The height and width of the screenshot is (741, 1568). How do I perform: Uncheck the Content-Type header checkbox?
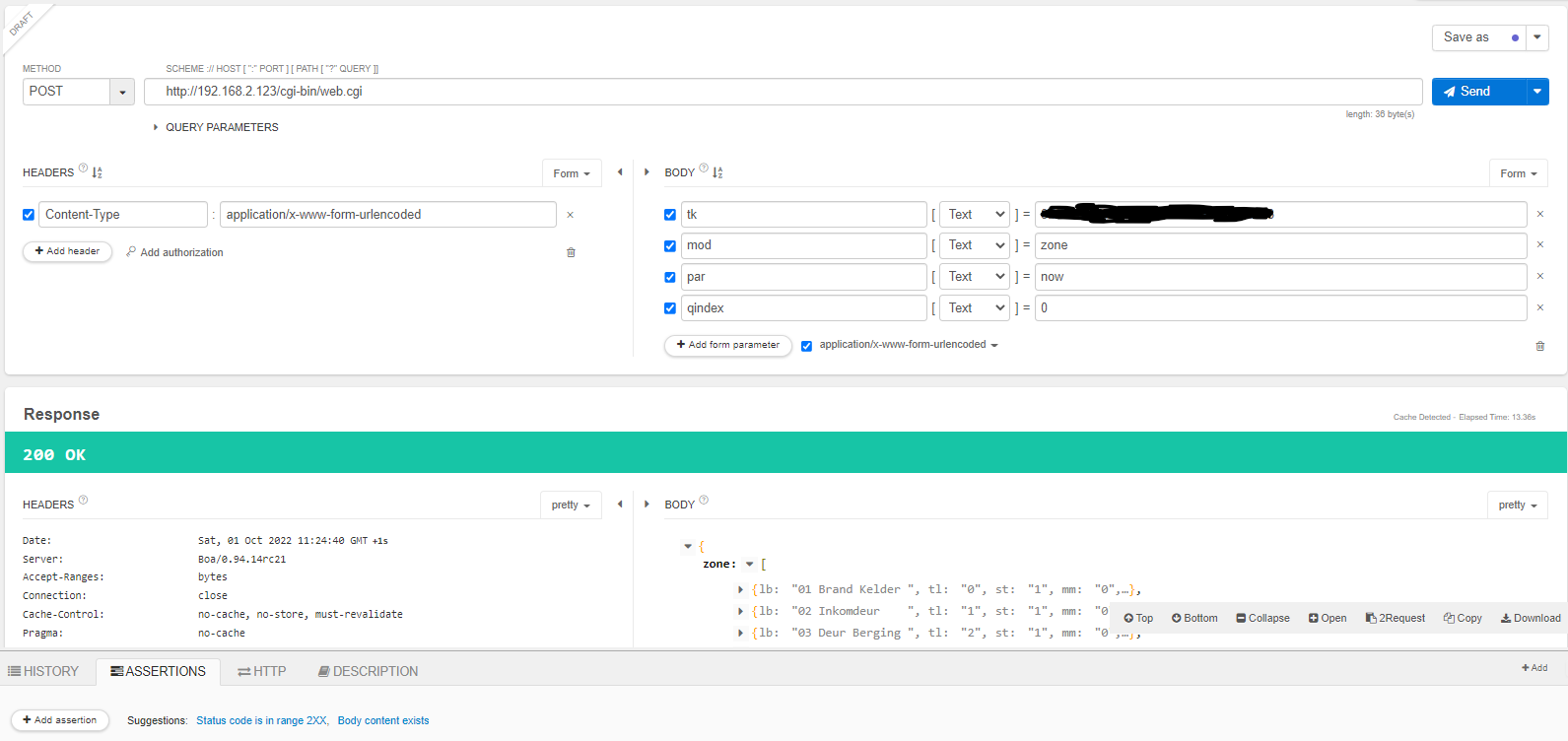29,215
